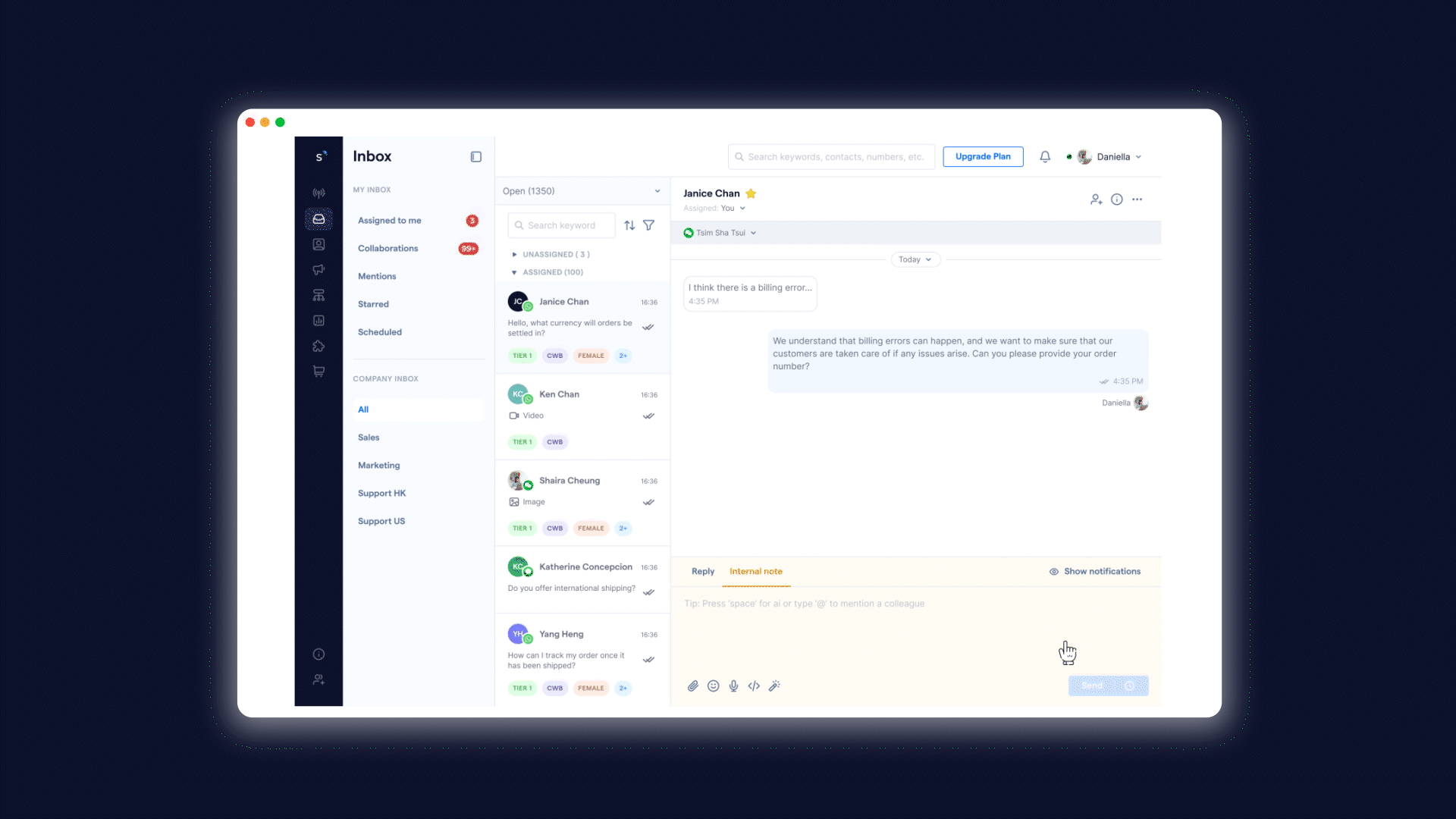
Task: Click Send button in message composer
Action: click(1093, 686)
